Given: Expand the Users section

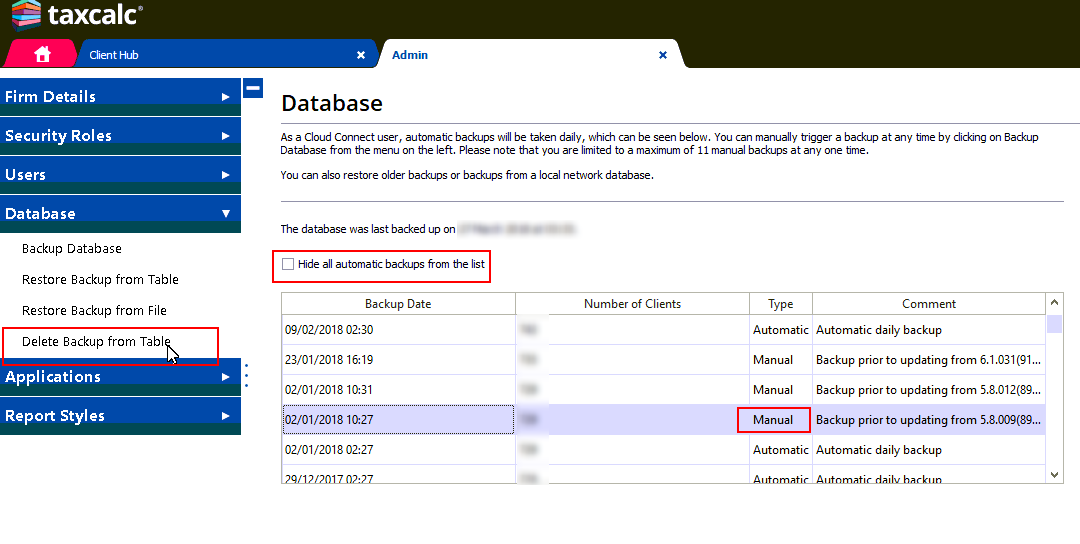Looking at the screenshot, I should coord(120,175).
